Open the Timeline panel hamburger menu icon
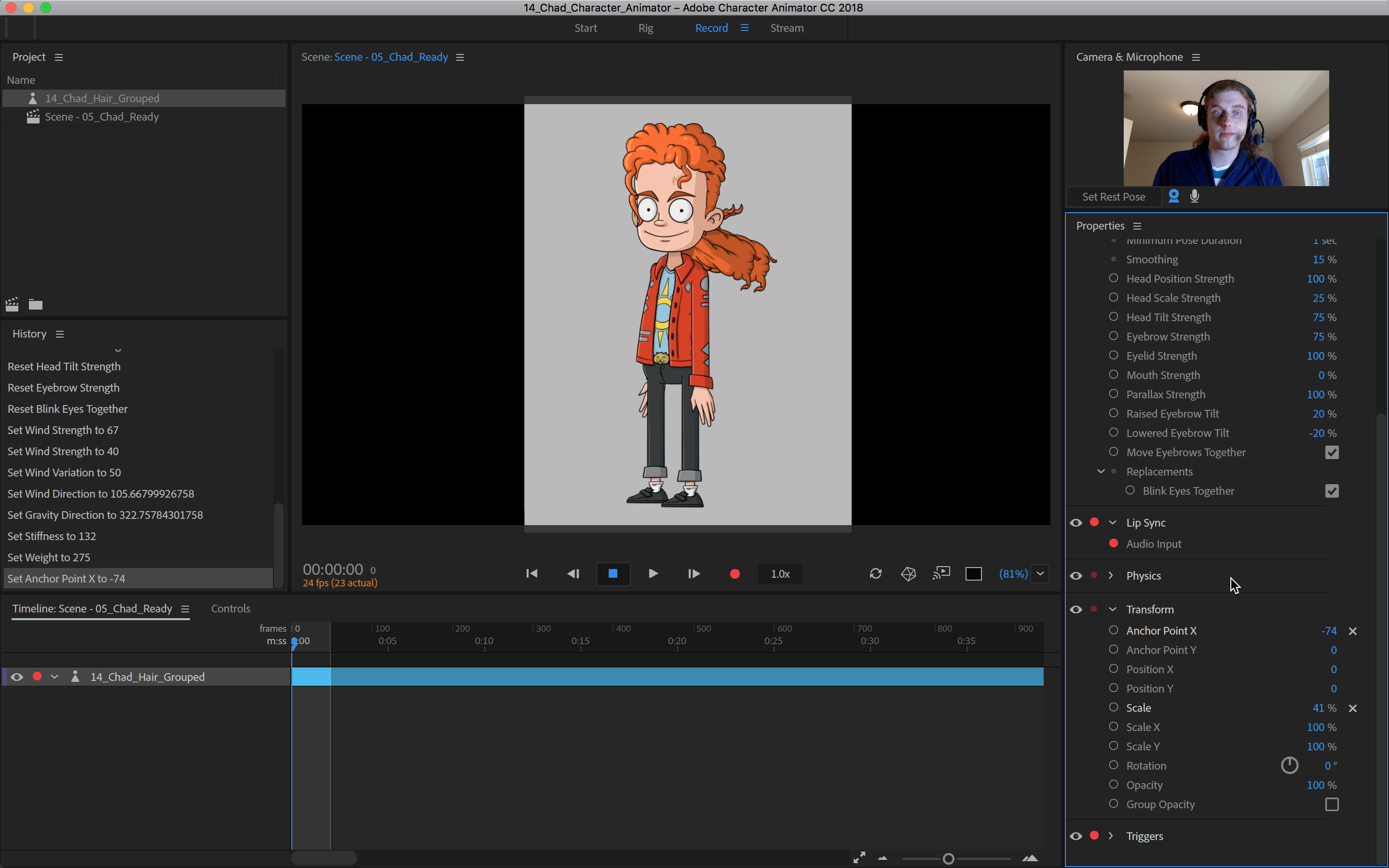Screen dimensions: 1389x868 [185, 609]
